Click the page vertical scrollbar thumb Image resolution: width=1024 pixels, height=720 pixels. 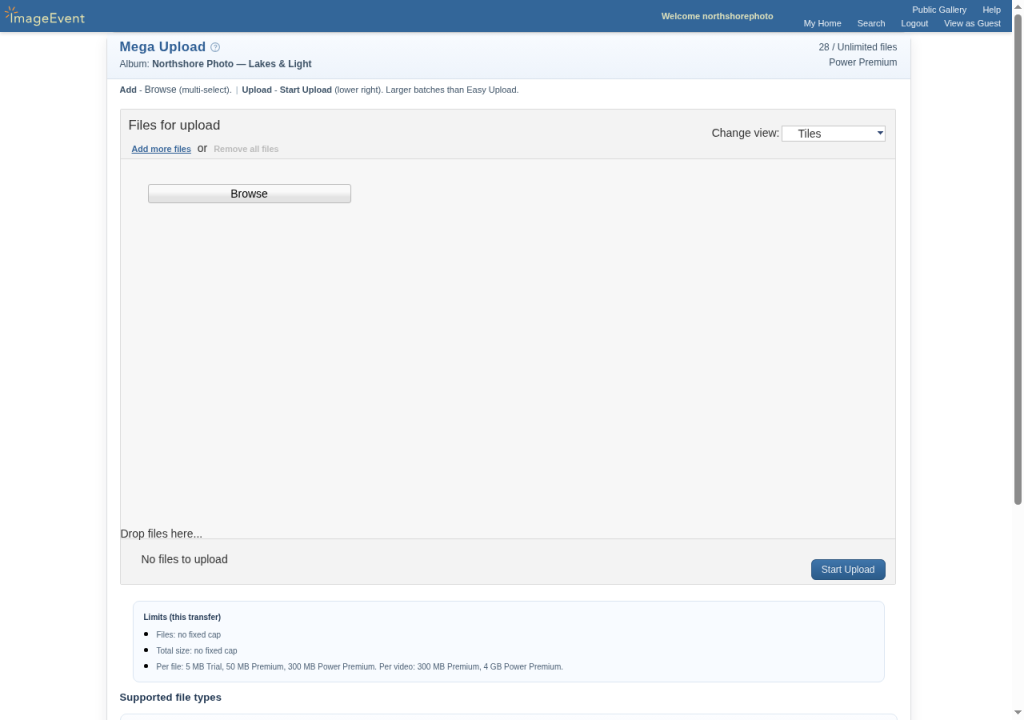click(1017, 258)
